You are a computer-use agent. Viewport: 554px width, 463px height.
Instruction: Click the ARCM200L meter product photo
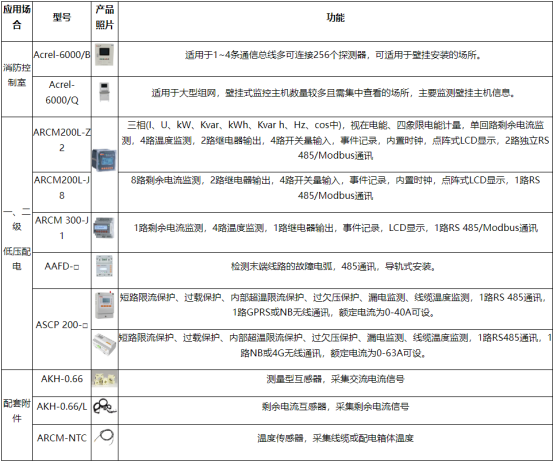pyautogui.click(x=104, y=160)
